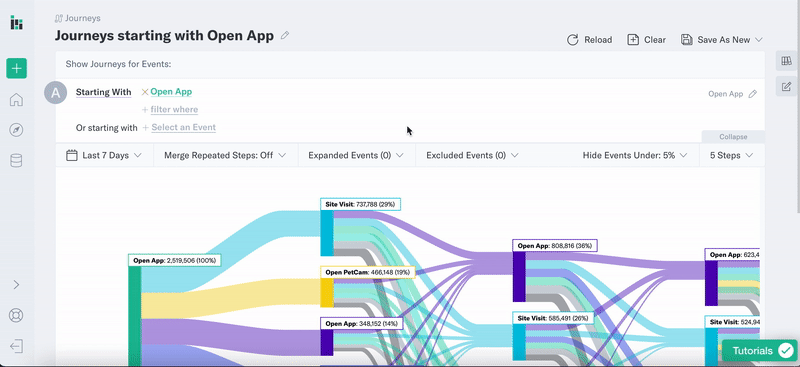The image size is (800, 367).
Task: Click the yellow Open PetCam node
Action: click(327, 292)
